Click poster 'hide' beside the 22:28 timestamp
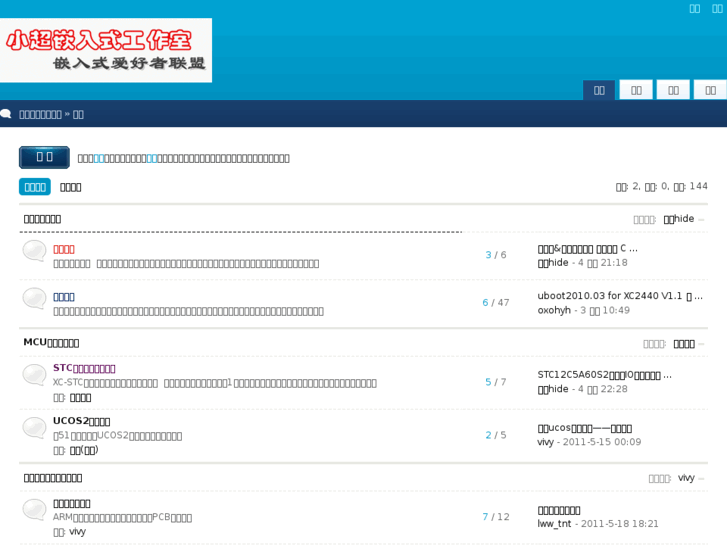 pos(553,389)
